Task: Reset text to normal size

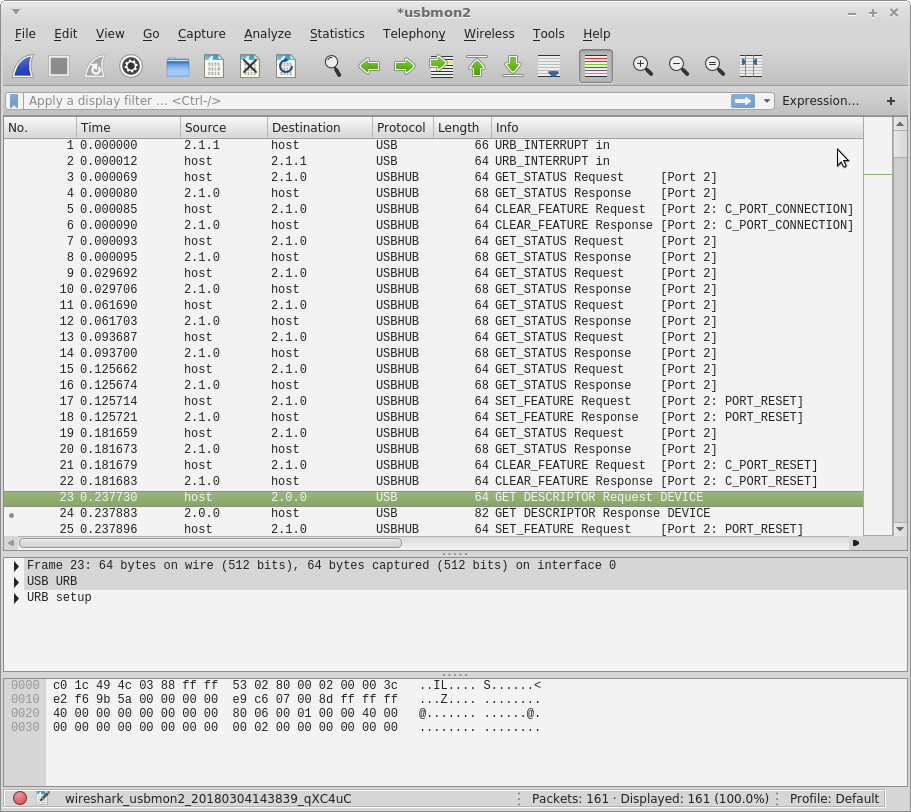Action: click(x=715, y=66)
